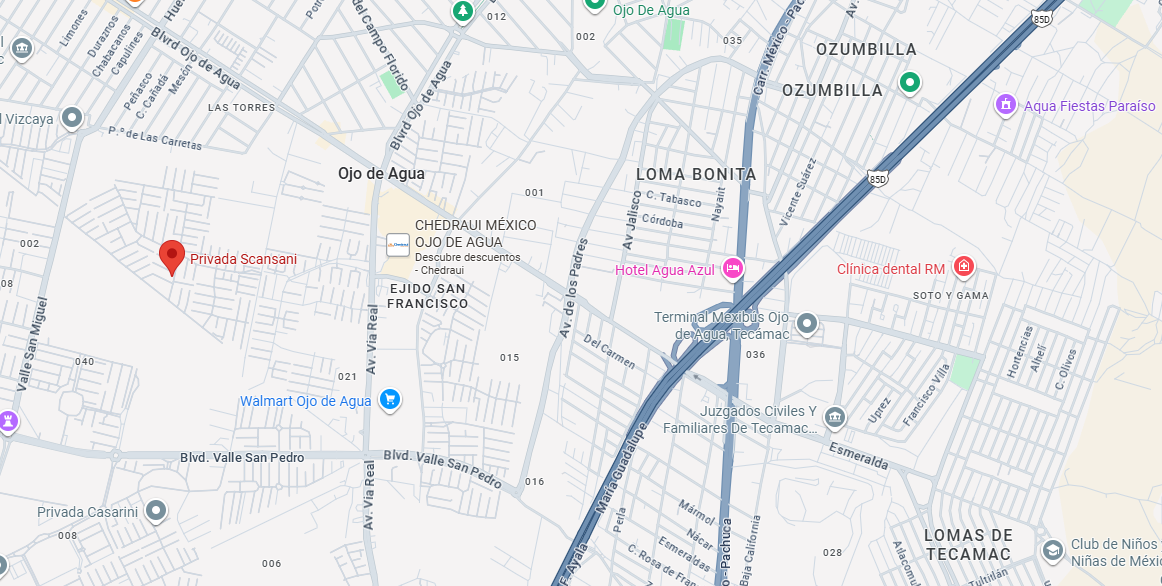1162x586 pixels.
Task: Click the Walmart Ojo de Agua label
Action: pyautogui.click(x=305, y=401)
